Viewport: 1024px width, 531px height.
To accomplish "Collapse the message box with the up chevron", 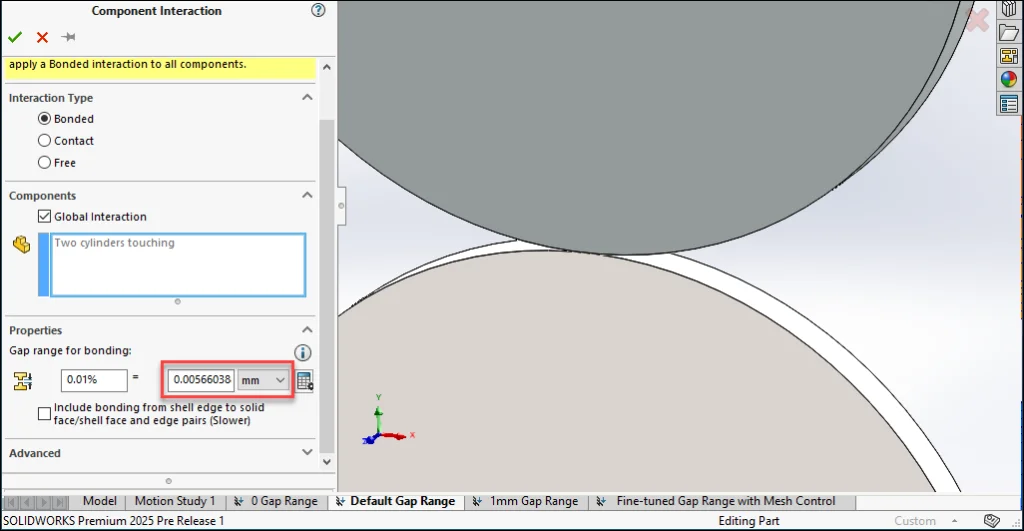I will coord(327,67).
